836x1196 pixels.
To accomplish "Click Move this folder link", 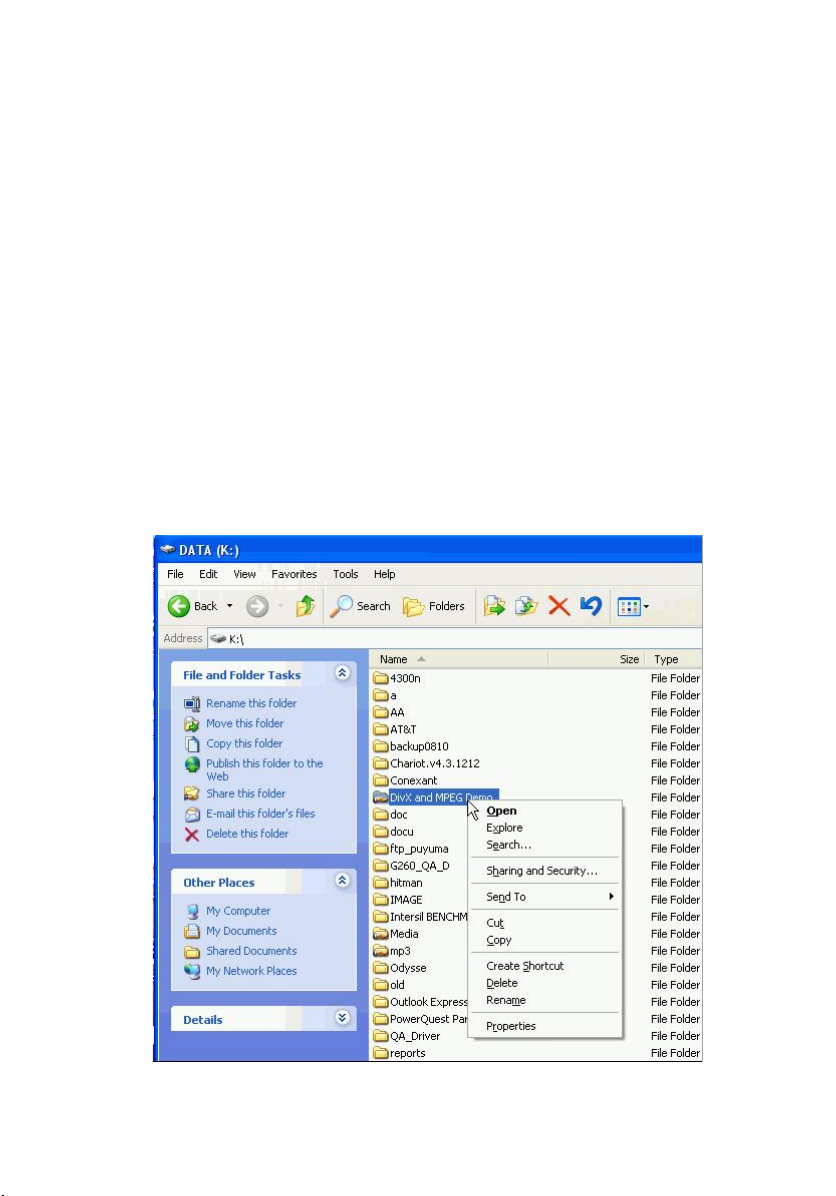I will click(245, 723).
